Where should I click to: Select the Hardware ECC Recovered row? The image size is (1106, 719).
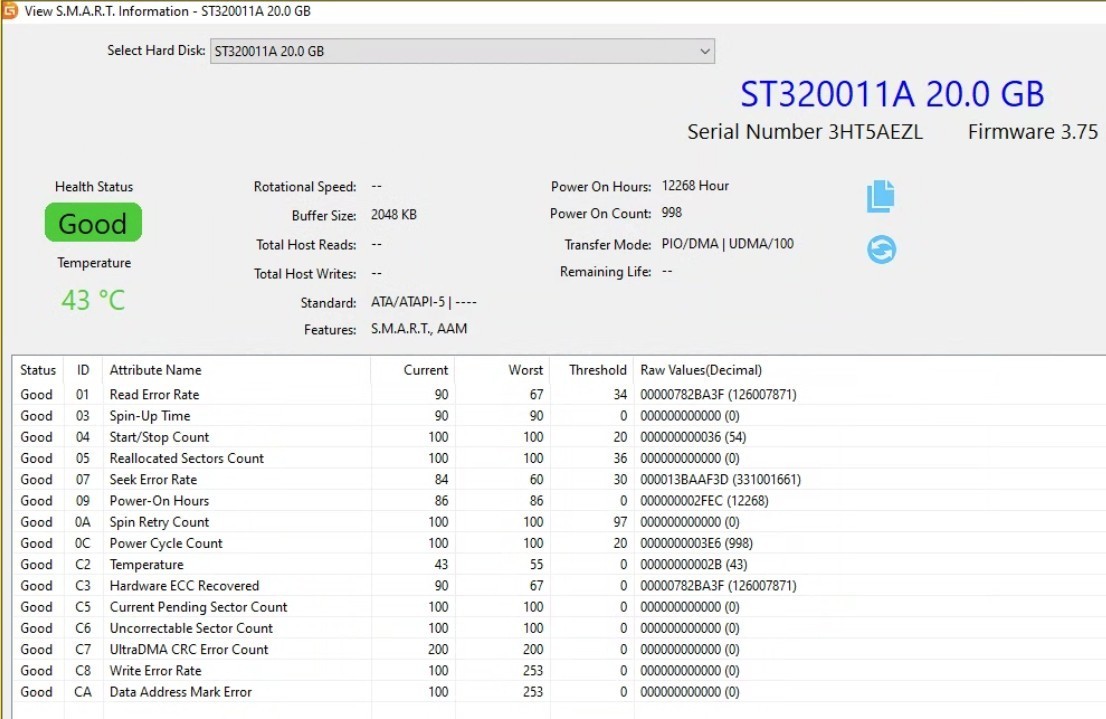(559, 586)
